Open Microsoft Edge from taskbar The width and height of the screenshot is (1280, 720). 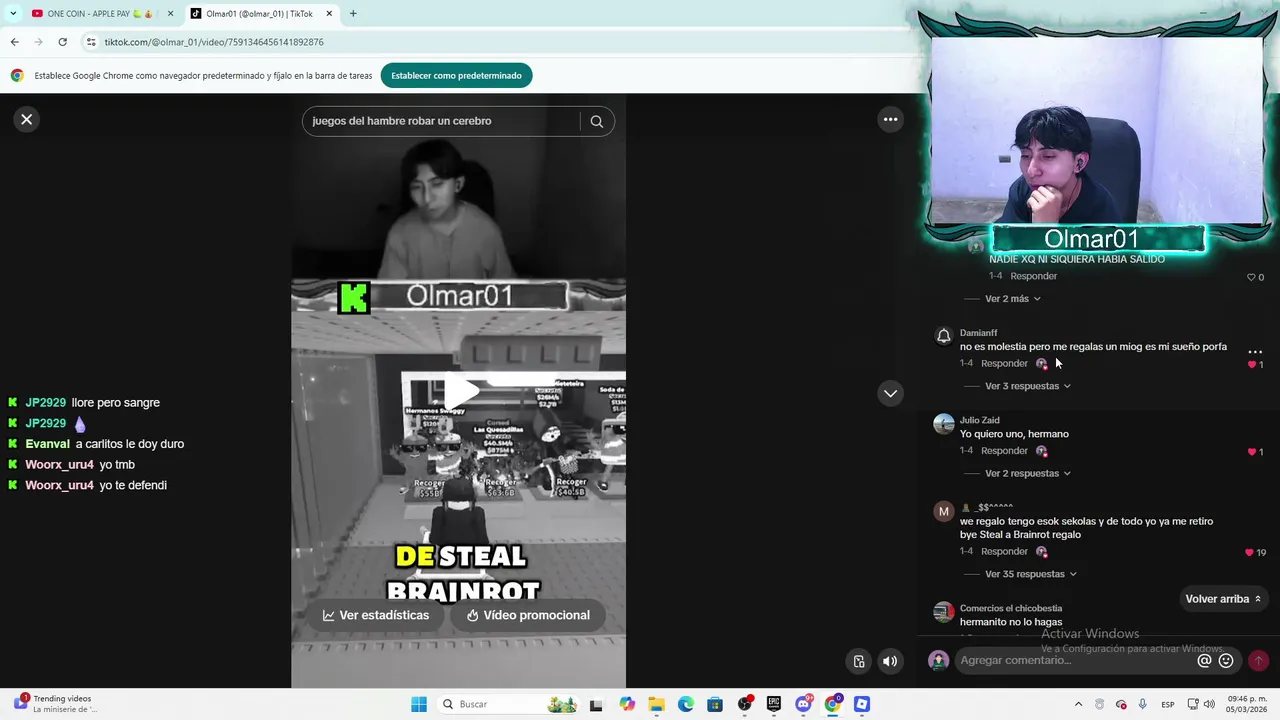pyautogui.click(x=686, y=704)
